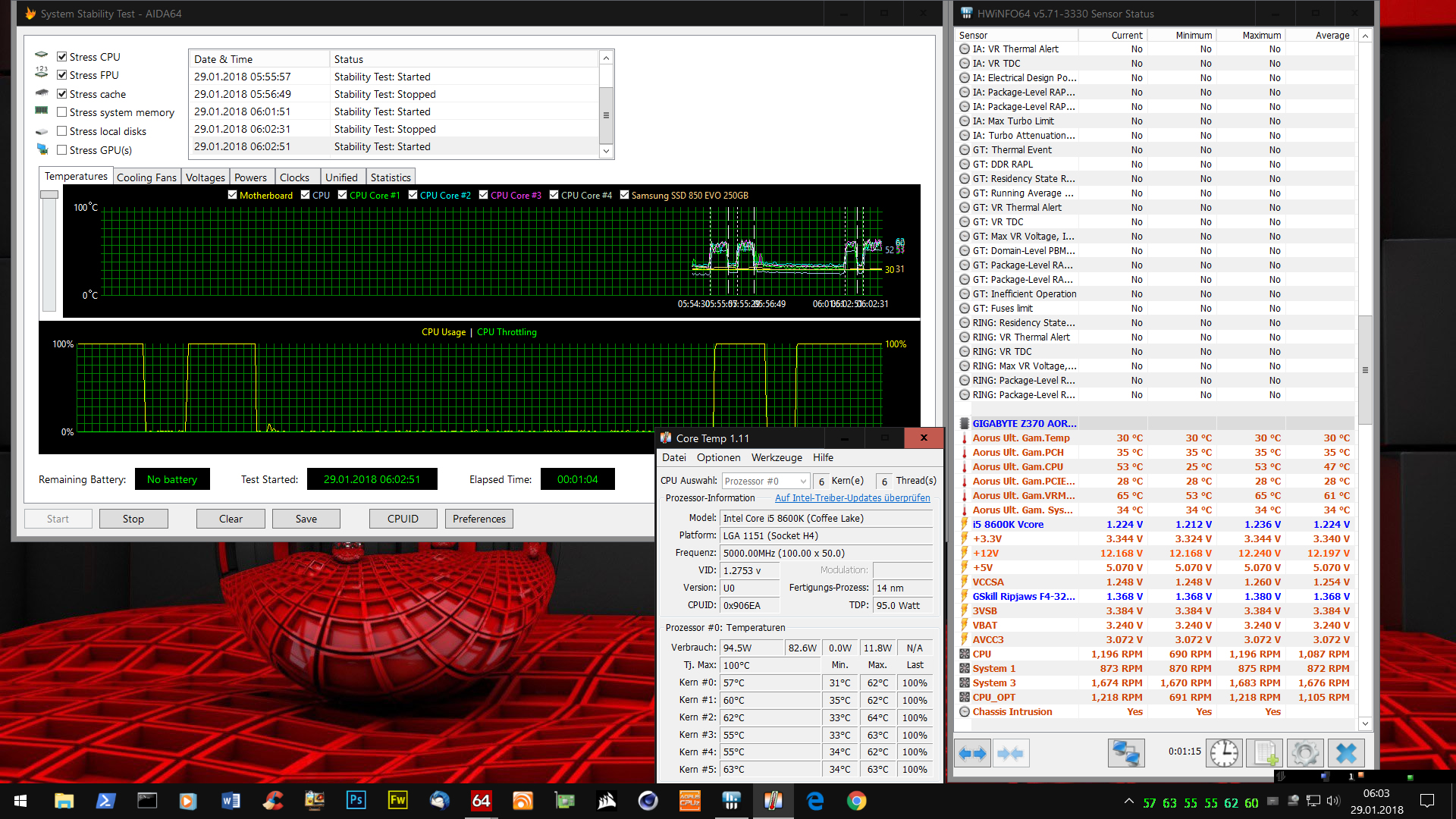Toggle Motherboard graph checkbox
Screen dimensions: 1456x819
point(233,195)
